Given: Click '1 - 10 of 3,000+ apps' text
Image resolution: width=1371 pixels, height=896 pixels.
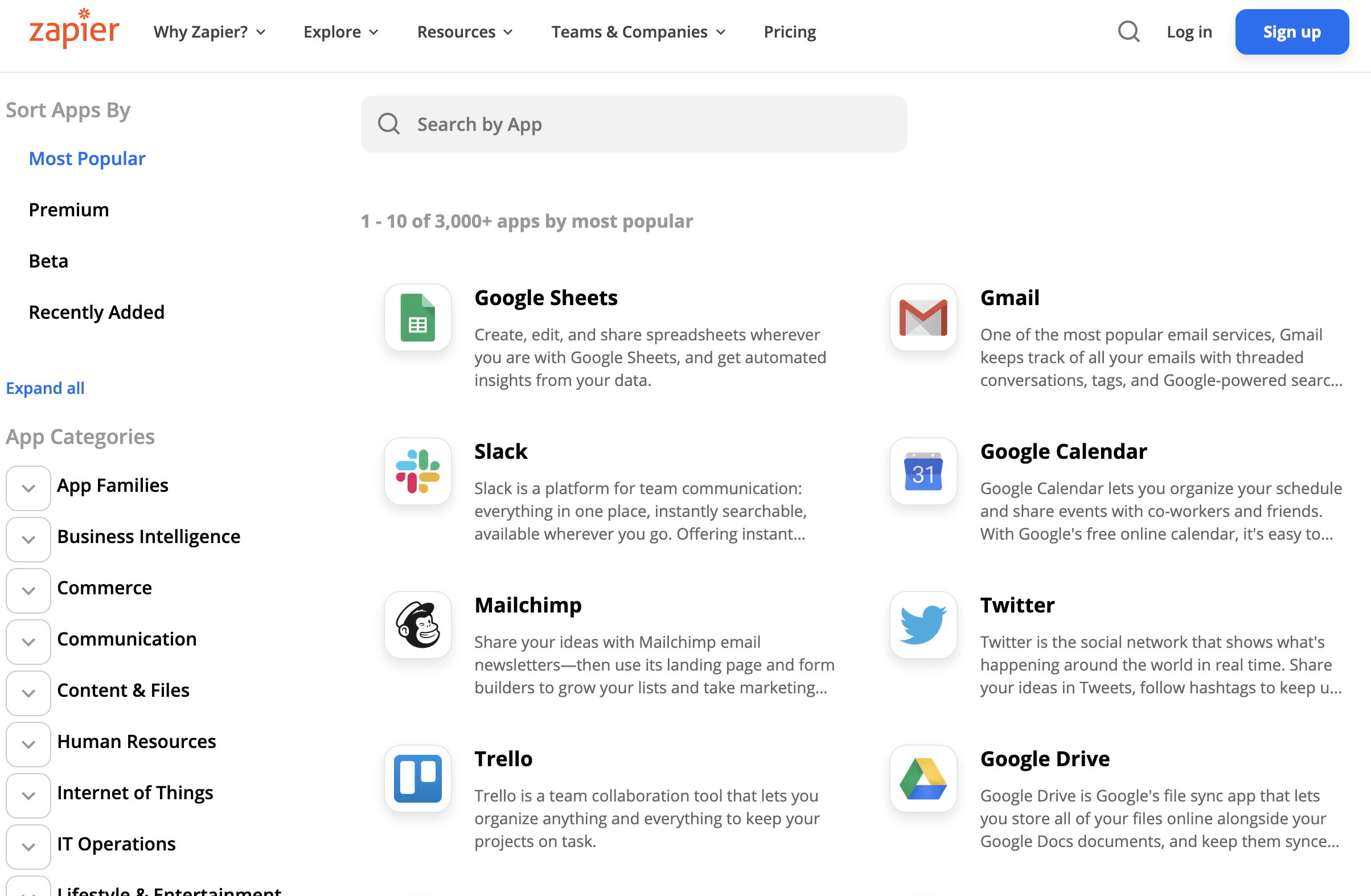Looking at the screenshot, I should 527,221.
